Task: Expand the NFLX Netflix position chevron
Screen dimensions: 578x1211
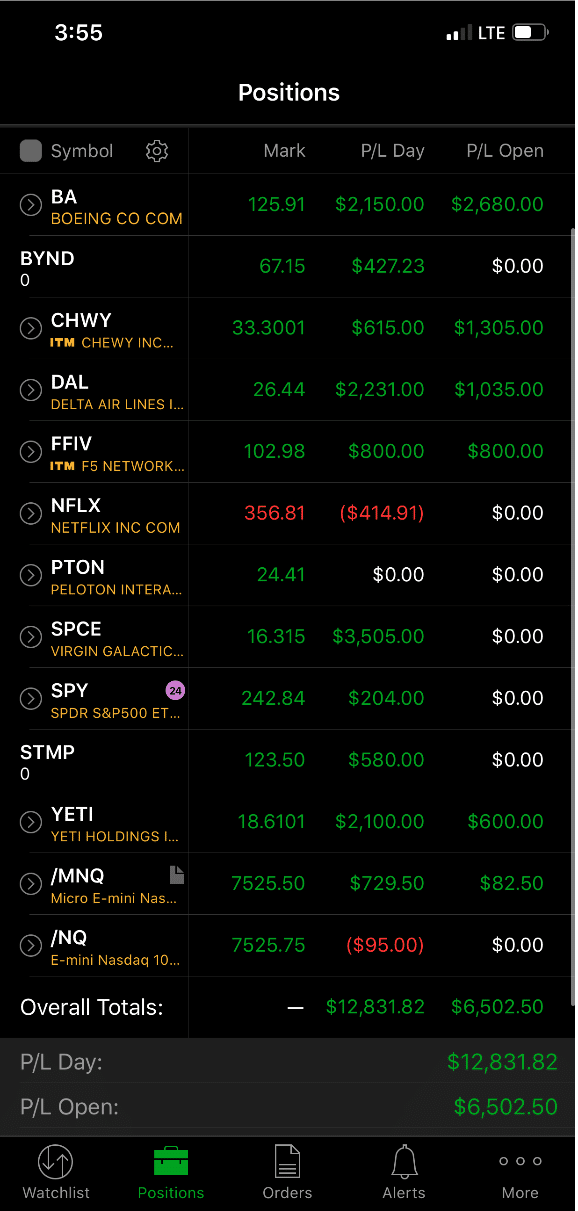Action: tap(30, 514)
